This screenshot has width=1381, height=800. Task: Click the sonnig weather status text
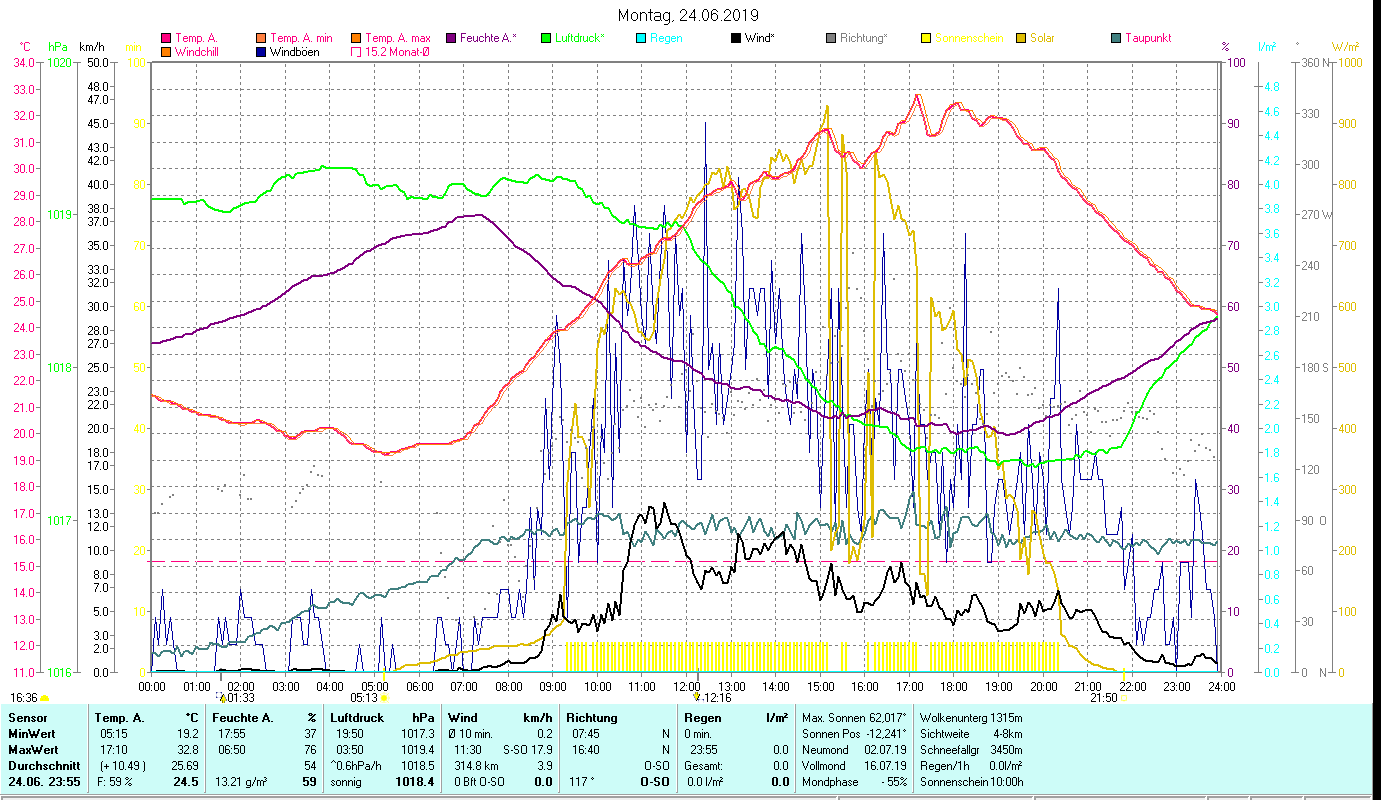pyautogui.click(x=347, y=782)
